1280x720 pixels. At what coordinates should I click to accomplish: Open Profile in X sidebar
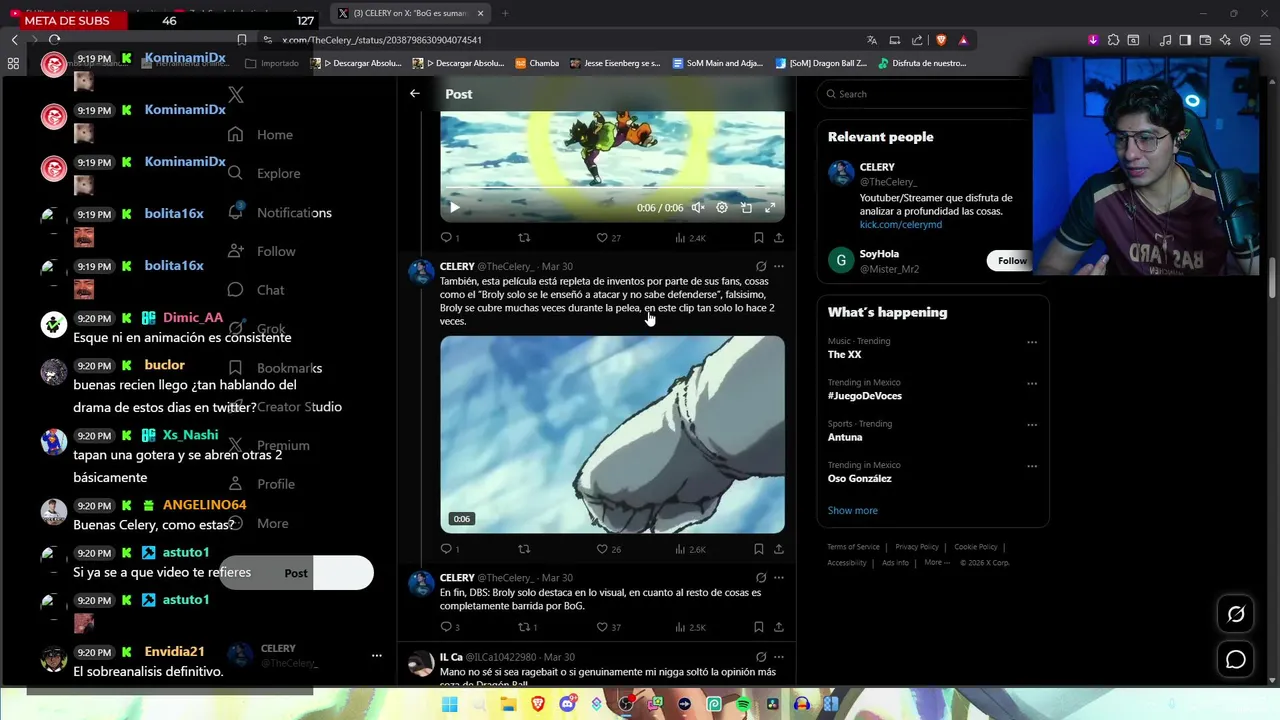(261, 484)
